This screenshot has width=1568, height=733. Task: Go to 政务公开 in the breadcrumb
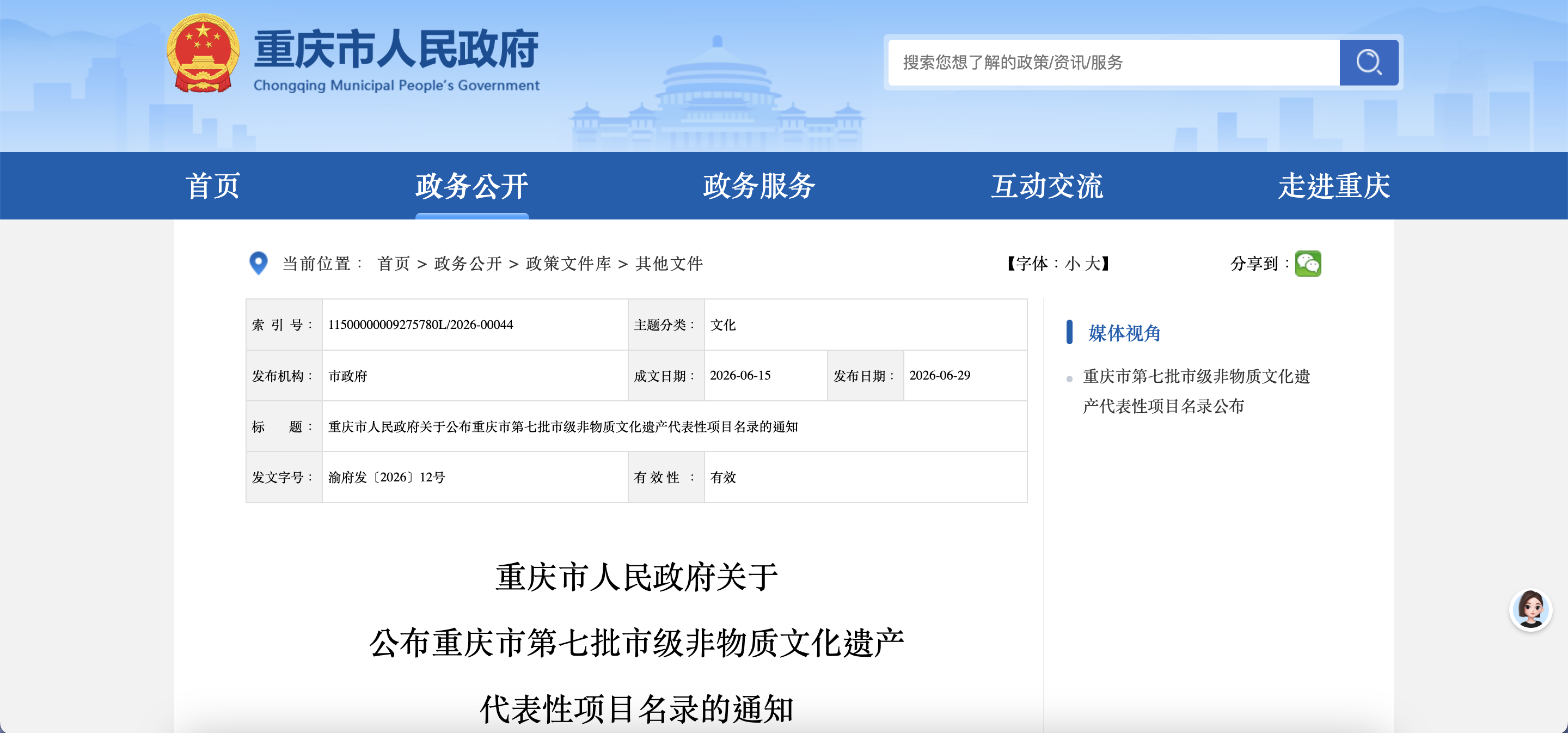point(468,264)
